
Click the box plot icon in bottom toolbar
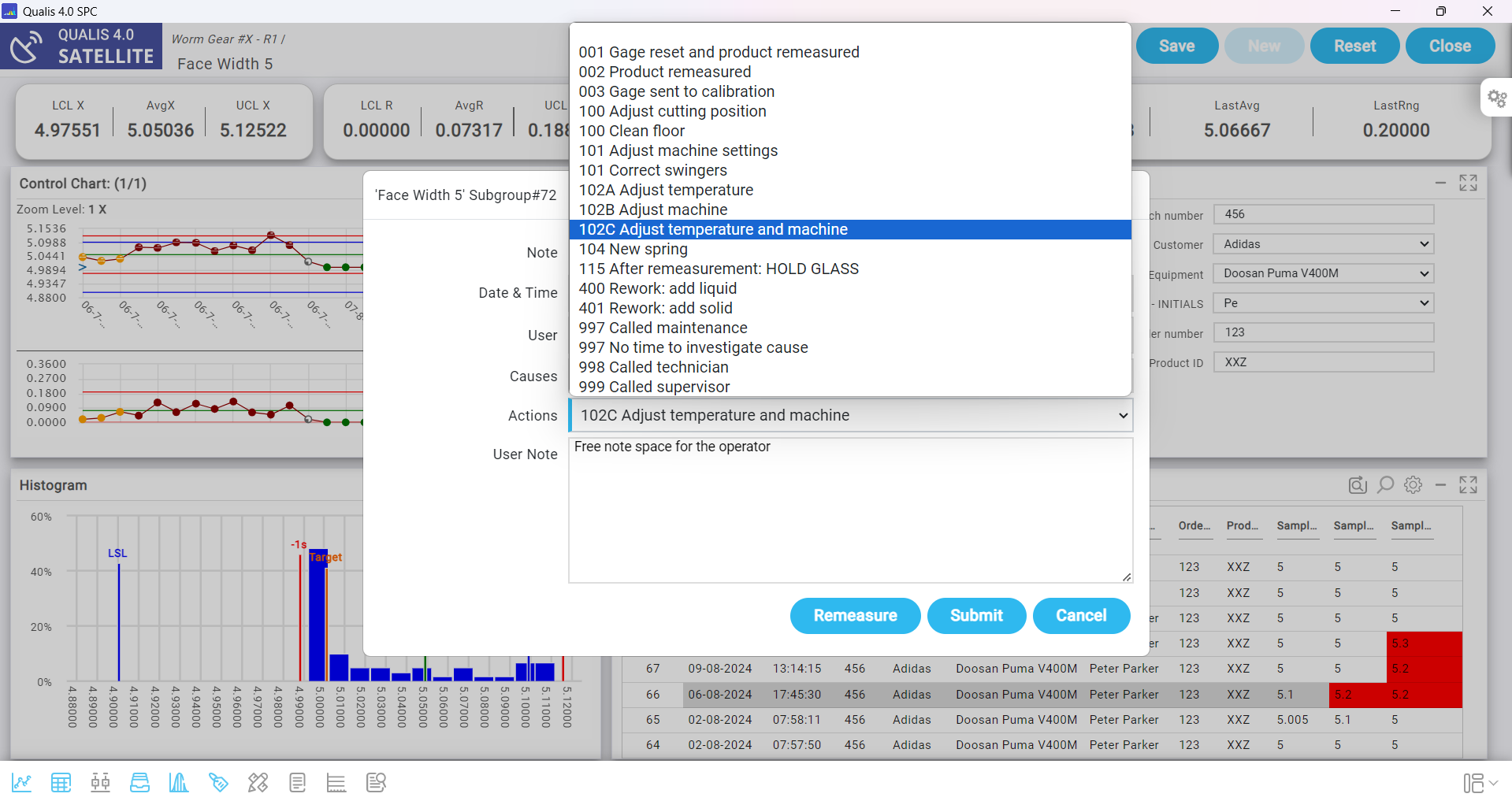click(100, 782)
